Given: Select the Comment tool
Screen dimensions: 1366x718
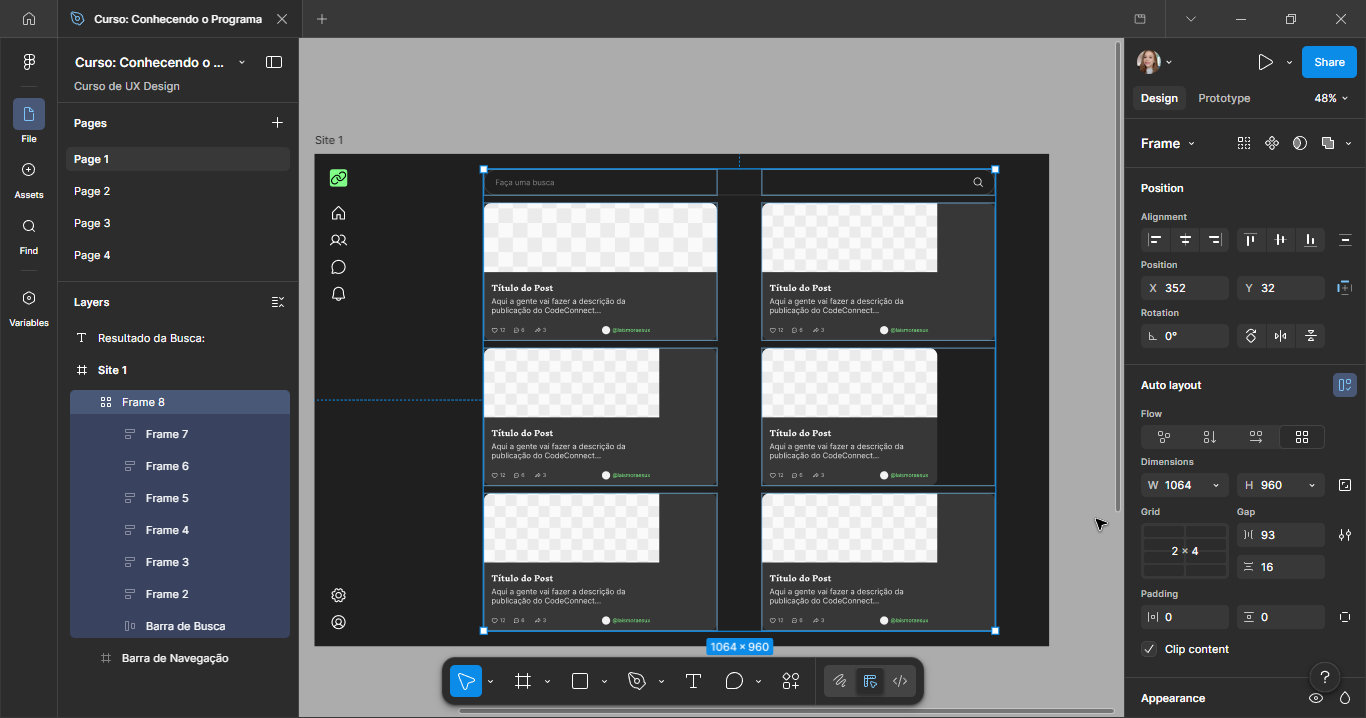Looking at the screenshot, I should tap(734, 681).
